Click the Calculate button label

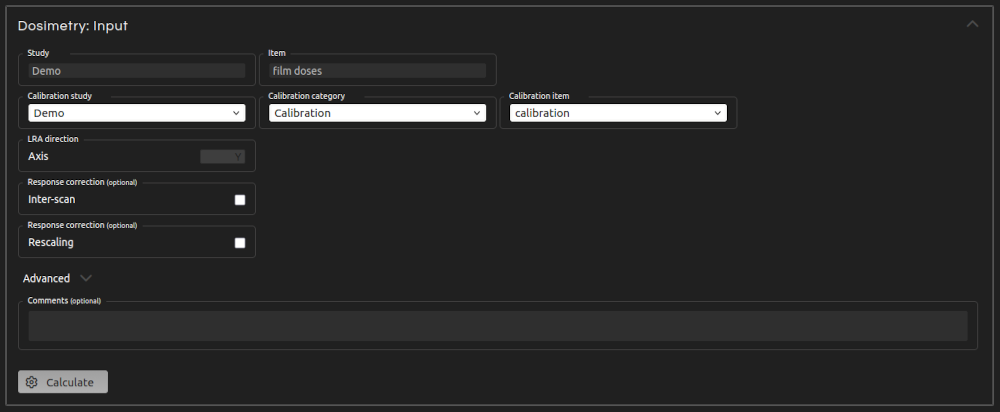[70, 382]
